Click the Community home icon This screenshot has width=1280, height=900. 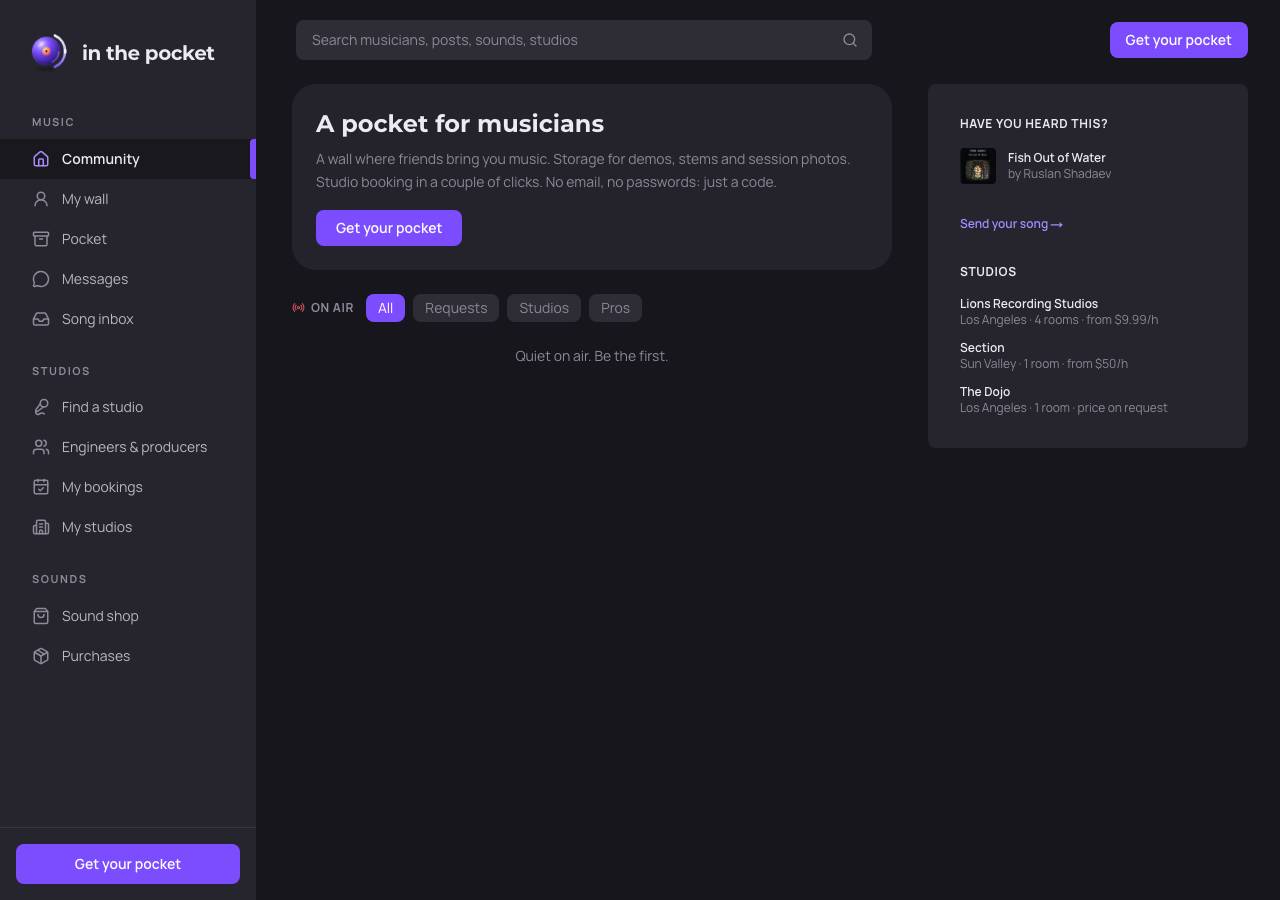coord(41,159)
